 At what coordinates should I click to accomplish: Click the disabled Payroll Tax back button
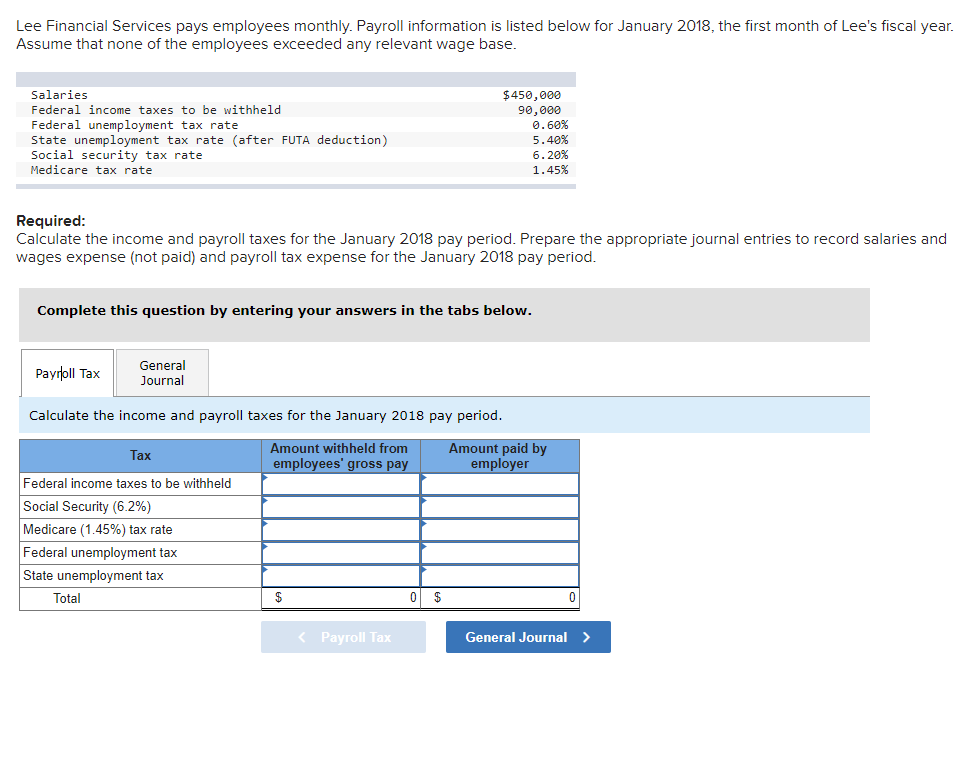(x=343, y=637)
